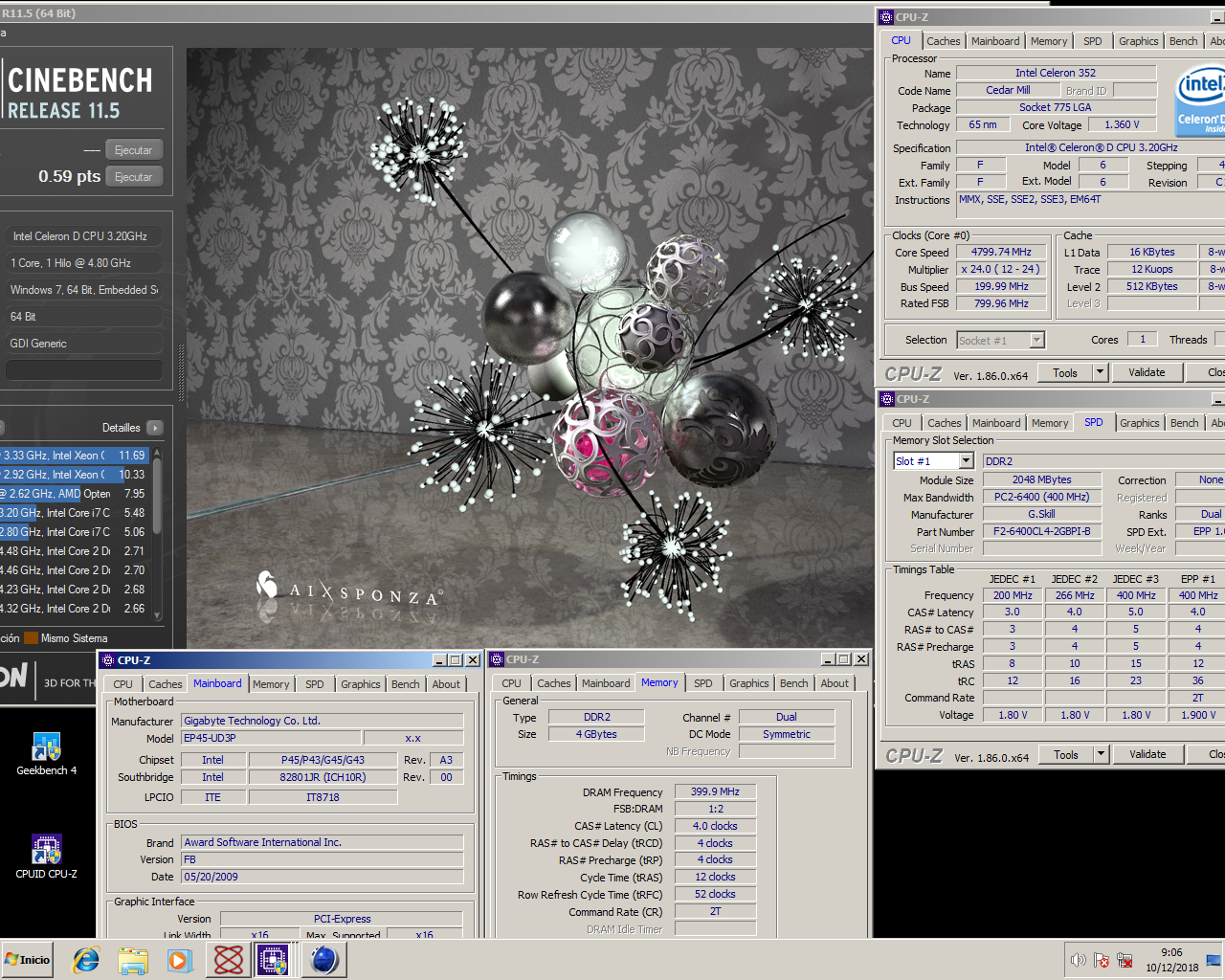
Task: Select the 2.62 GHz AMD Opteron ranking row
Action: tap(75, 494)
